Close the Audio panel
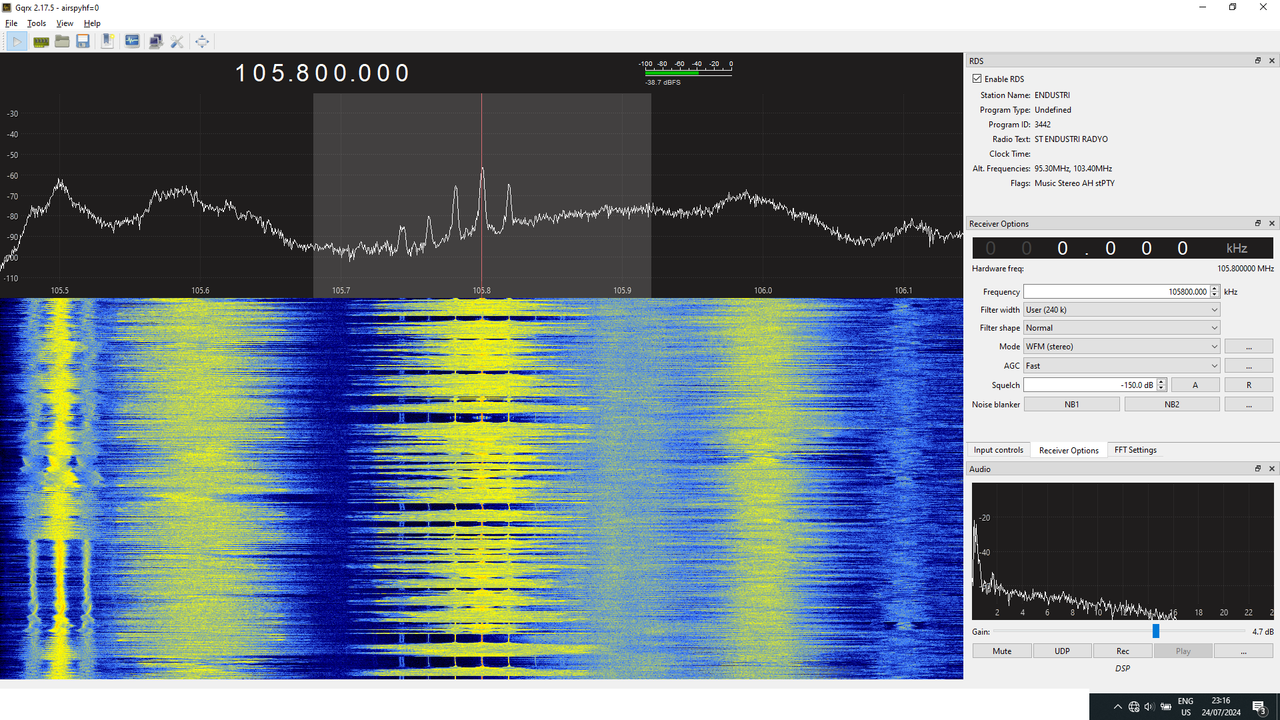This screenshot has width=1280, height=720. (1272, 469)
